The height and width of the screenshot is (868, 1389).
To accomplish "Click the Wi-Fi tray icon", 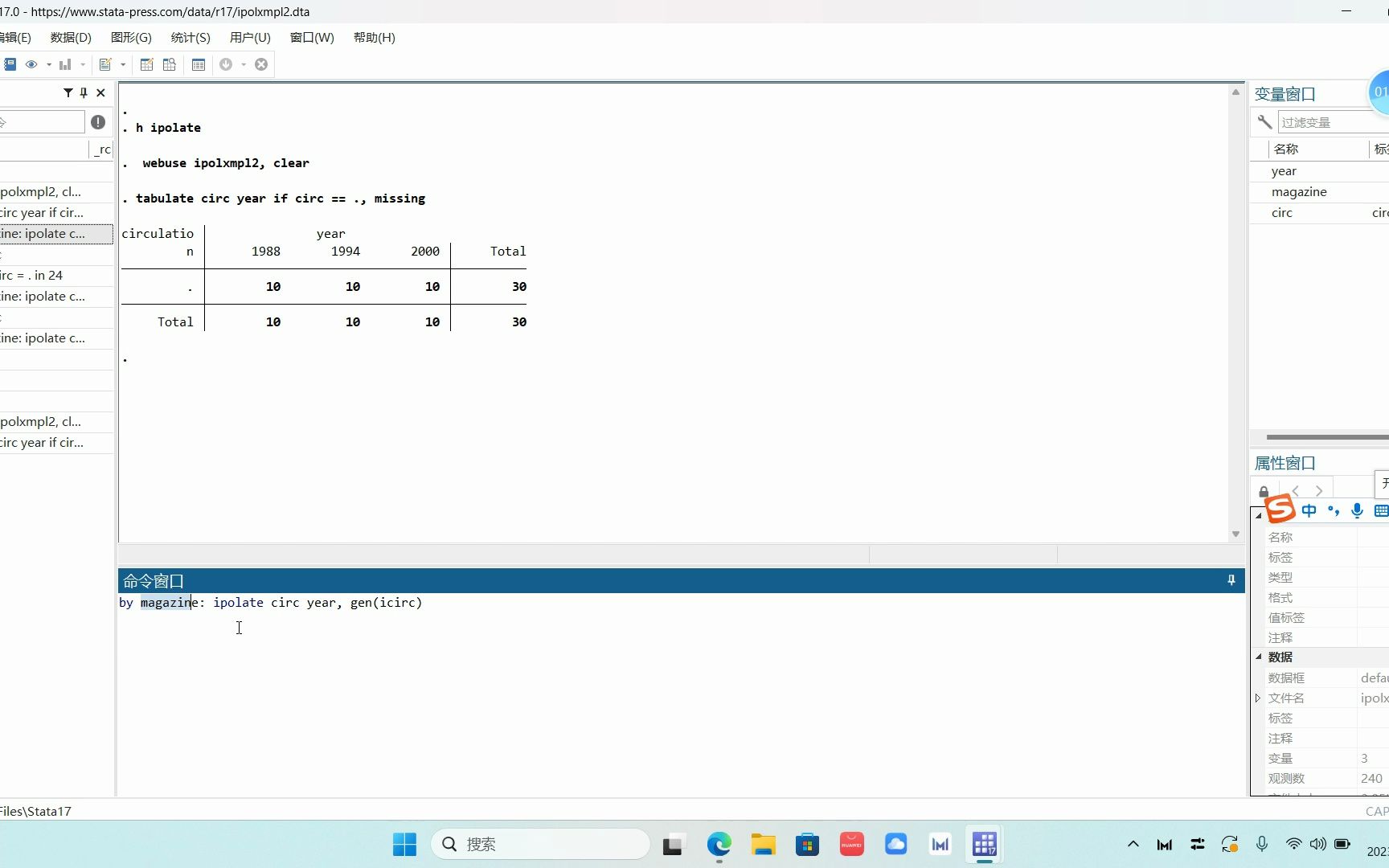I will click(1293, 844).
